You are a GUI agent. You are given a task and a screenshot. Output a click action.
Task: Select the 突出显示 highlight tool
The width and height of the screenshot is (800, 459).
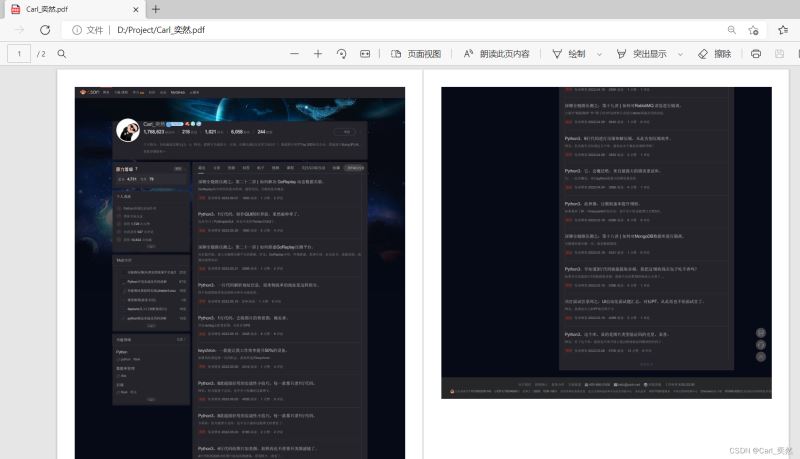tap(641, 54)
